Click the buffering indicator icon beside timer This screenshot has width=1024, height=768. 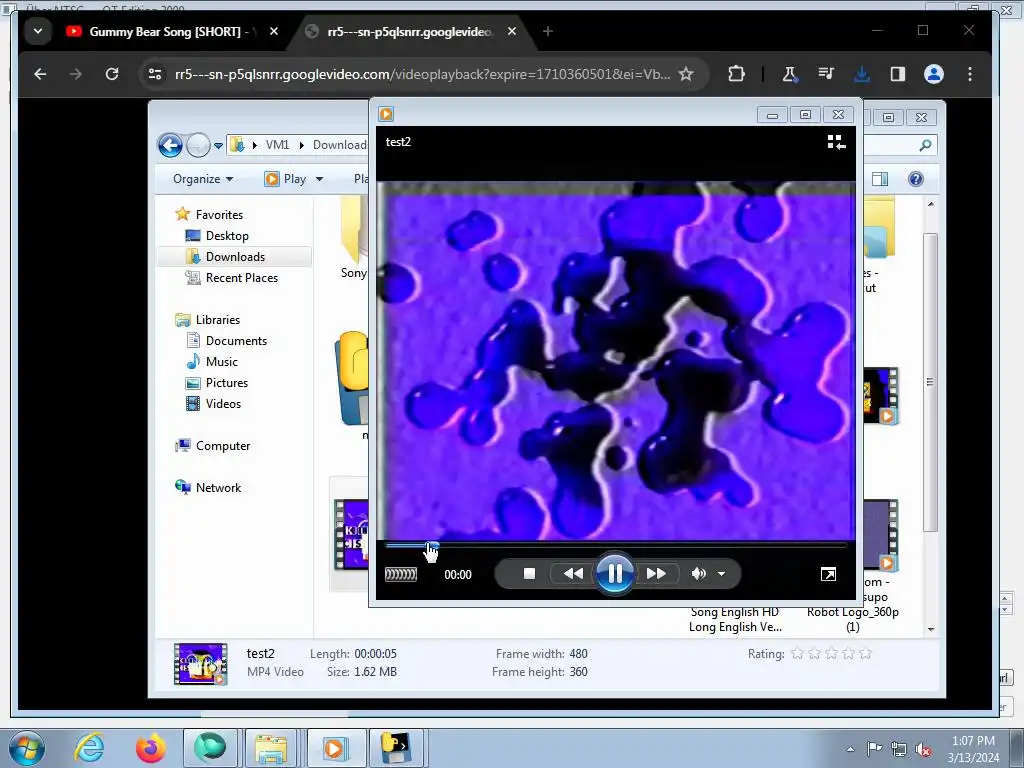click(401, 574)
